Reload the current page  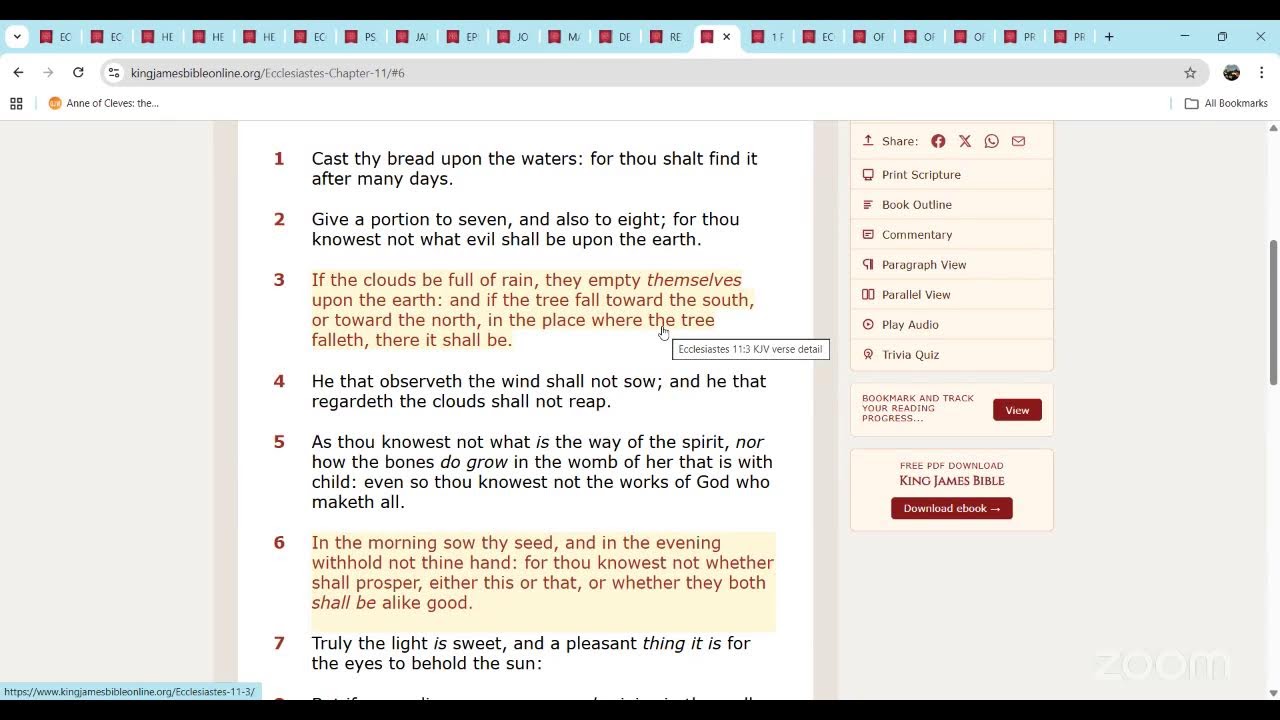[78, 73]
